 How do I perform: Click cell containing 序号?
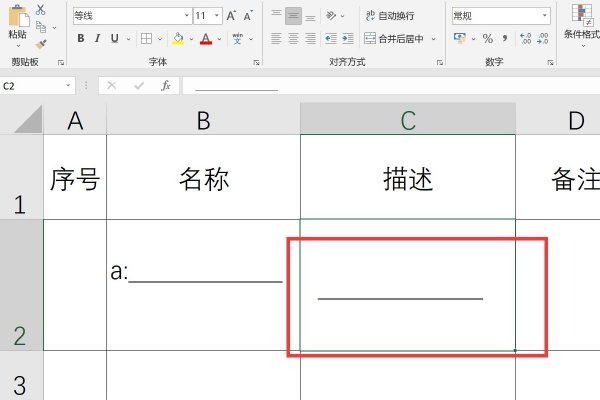click(x=75, y=177)
